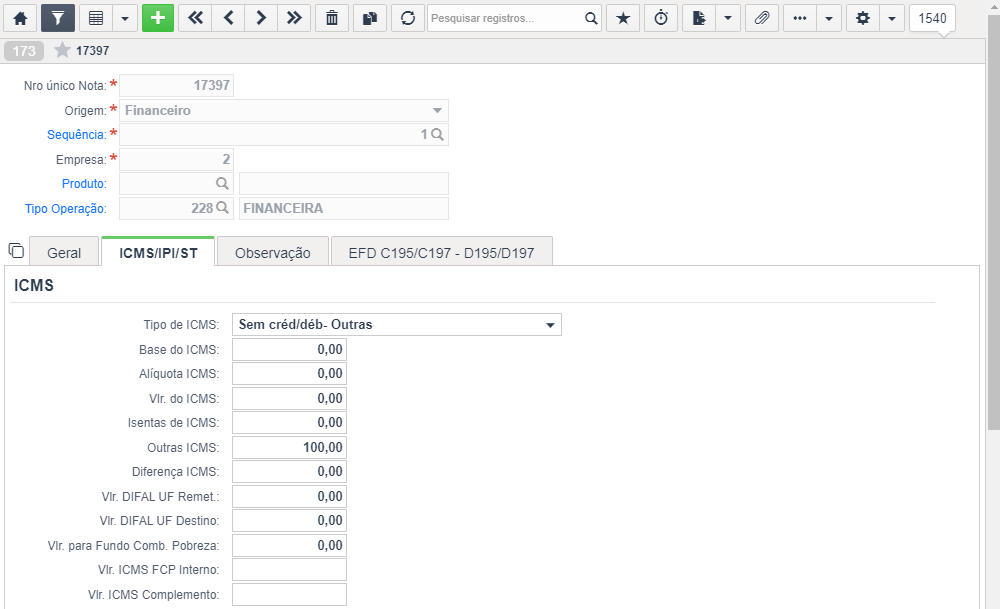Open more actions ellipsis button
Viewport: 1000px width, 609px height.
800,18
